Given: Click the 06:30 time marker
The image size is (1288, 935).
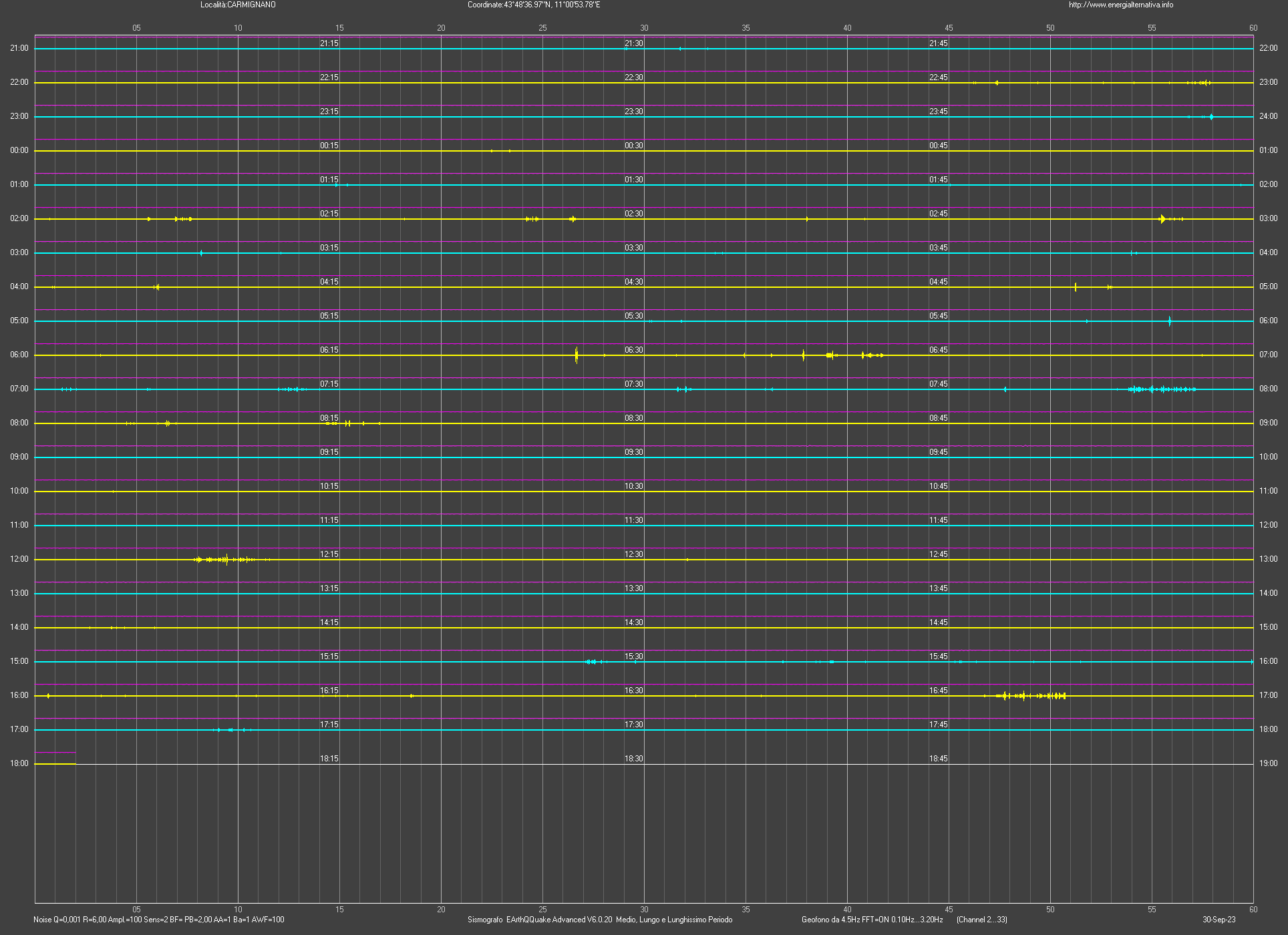Looking at the screenshot, I should [x=634, y=350].
